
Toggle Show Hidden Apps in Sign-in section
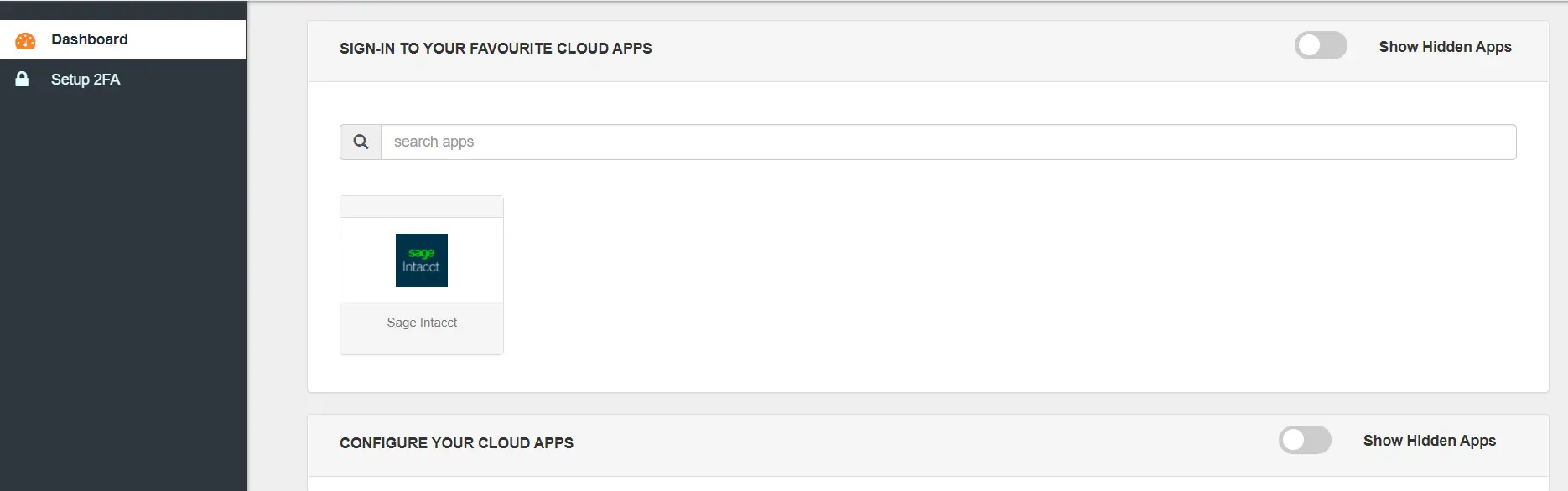pos(1321,45)
